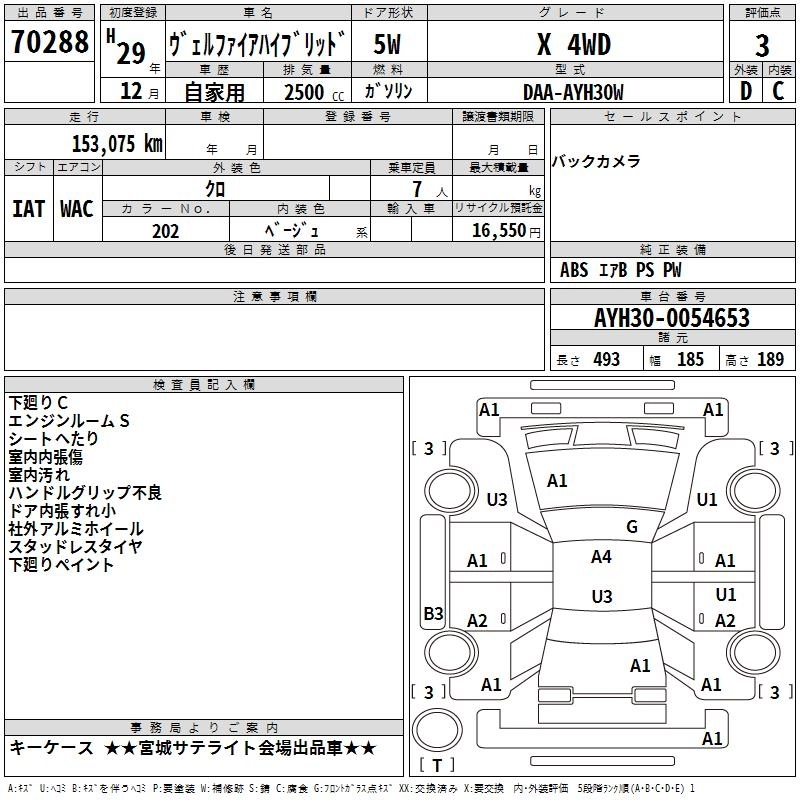Image resolution: width=800 pixels, height=800 pixels.
Task: Click inspector note 室内汚れ
Action: (x=39, y=474)
